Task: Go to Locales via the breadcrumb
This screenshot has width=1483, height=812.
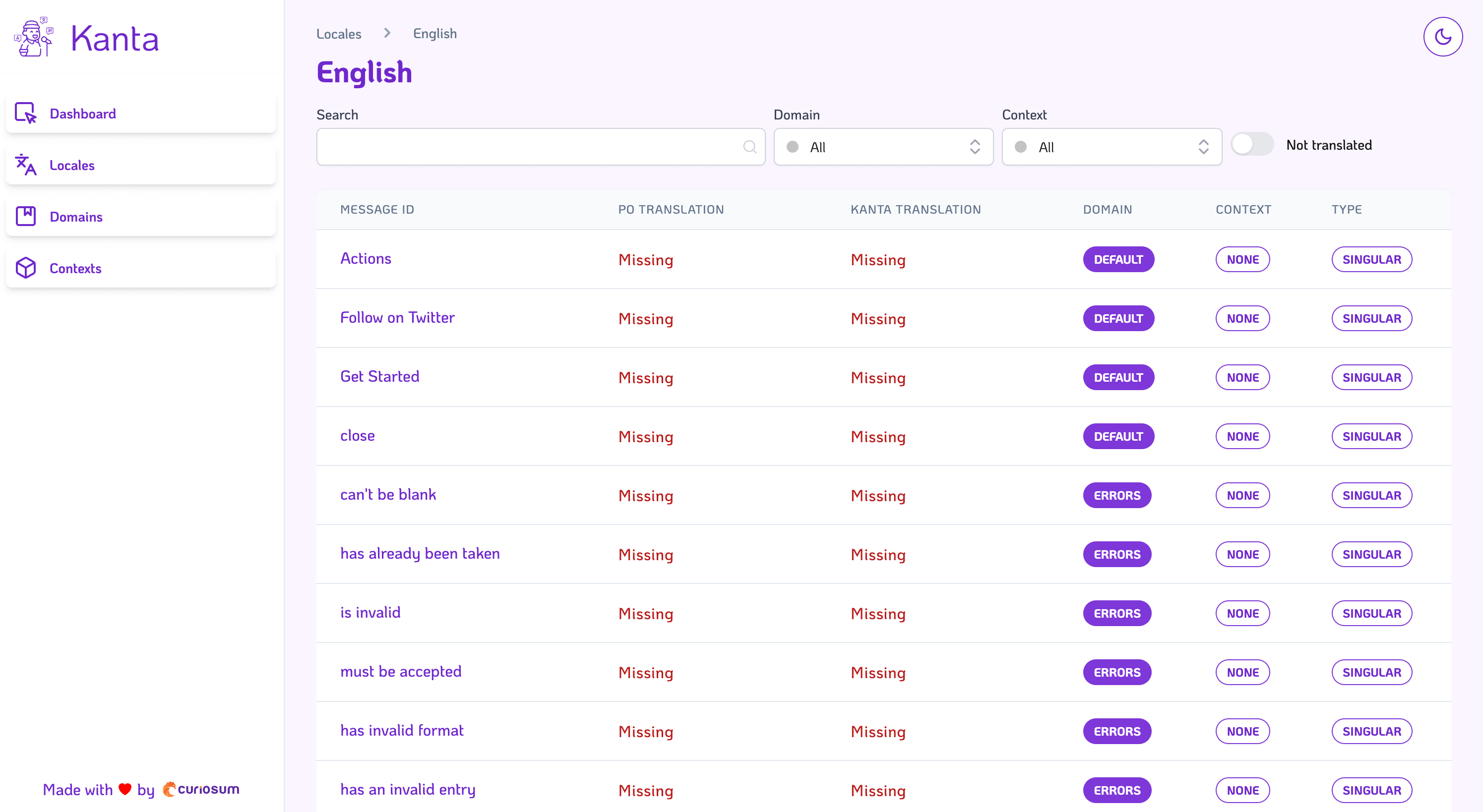Action: coord(339,34)
